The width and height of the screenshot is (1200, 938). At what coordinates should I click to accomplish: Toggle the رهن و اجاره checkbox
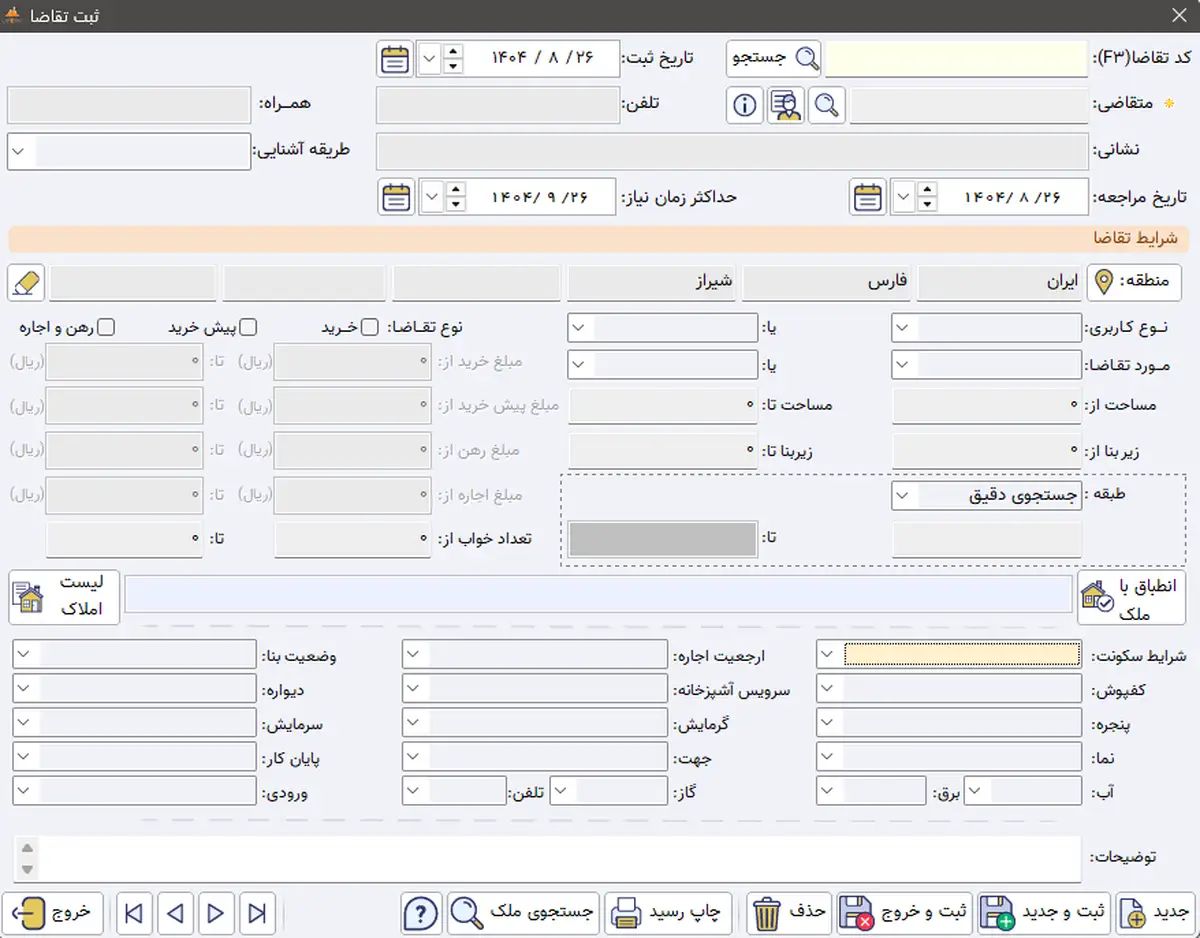(106, 327)
